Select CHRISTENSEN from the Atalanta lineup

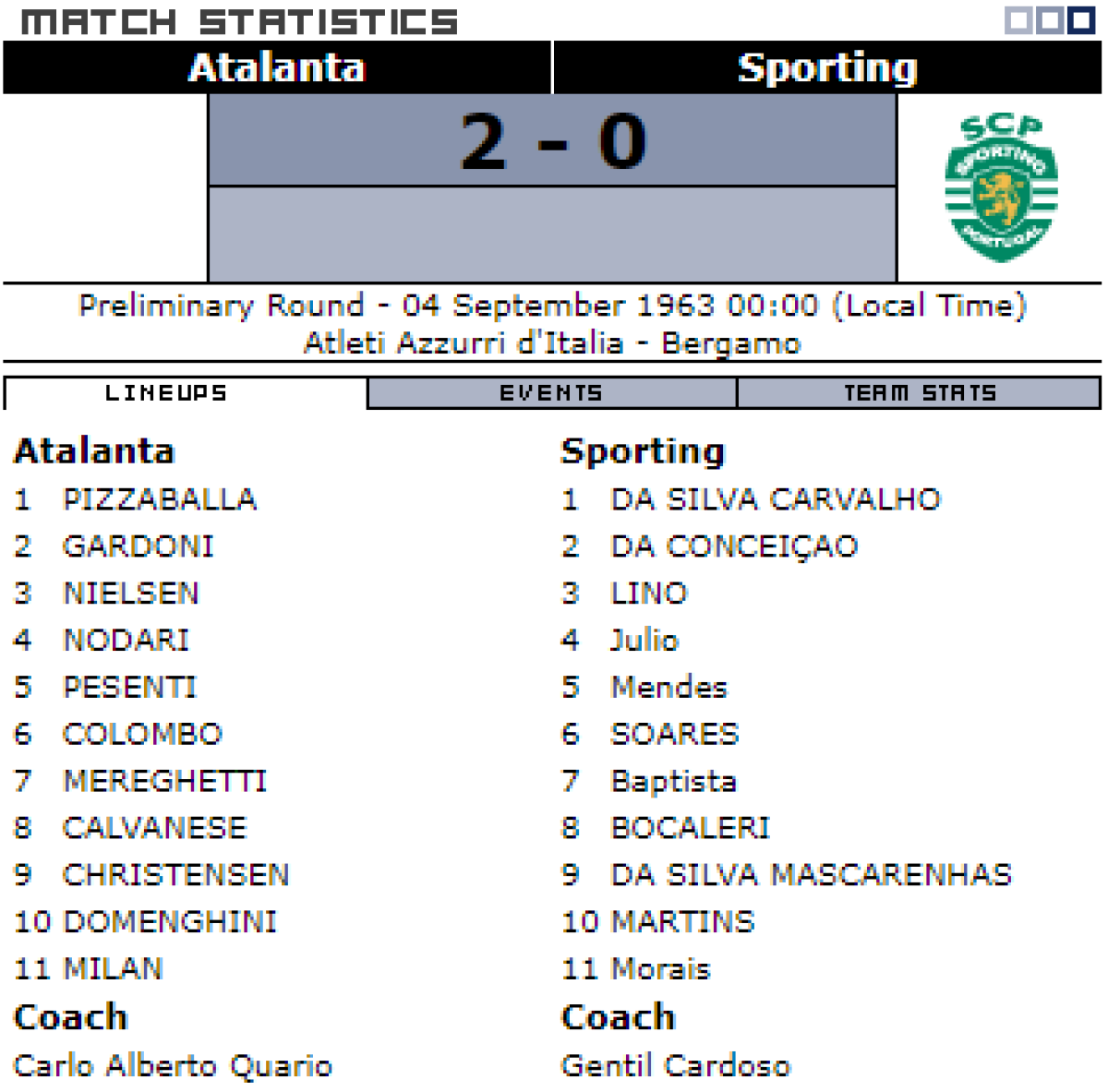[175, 874]
